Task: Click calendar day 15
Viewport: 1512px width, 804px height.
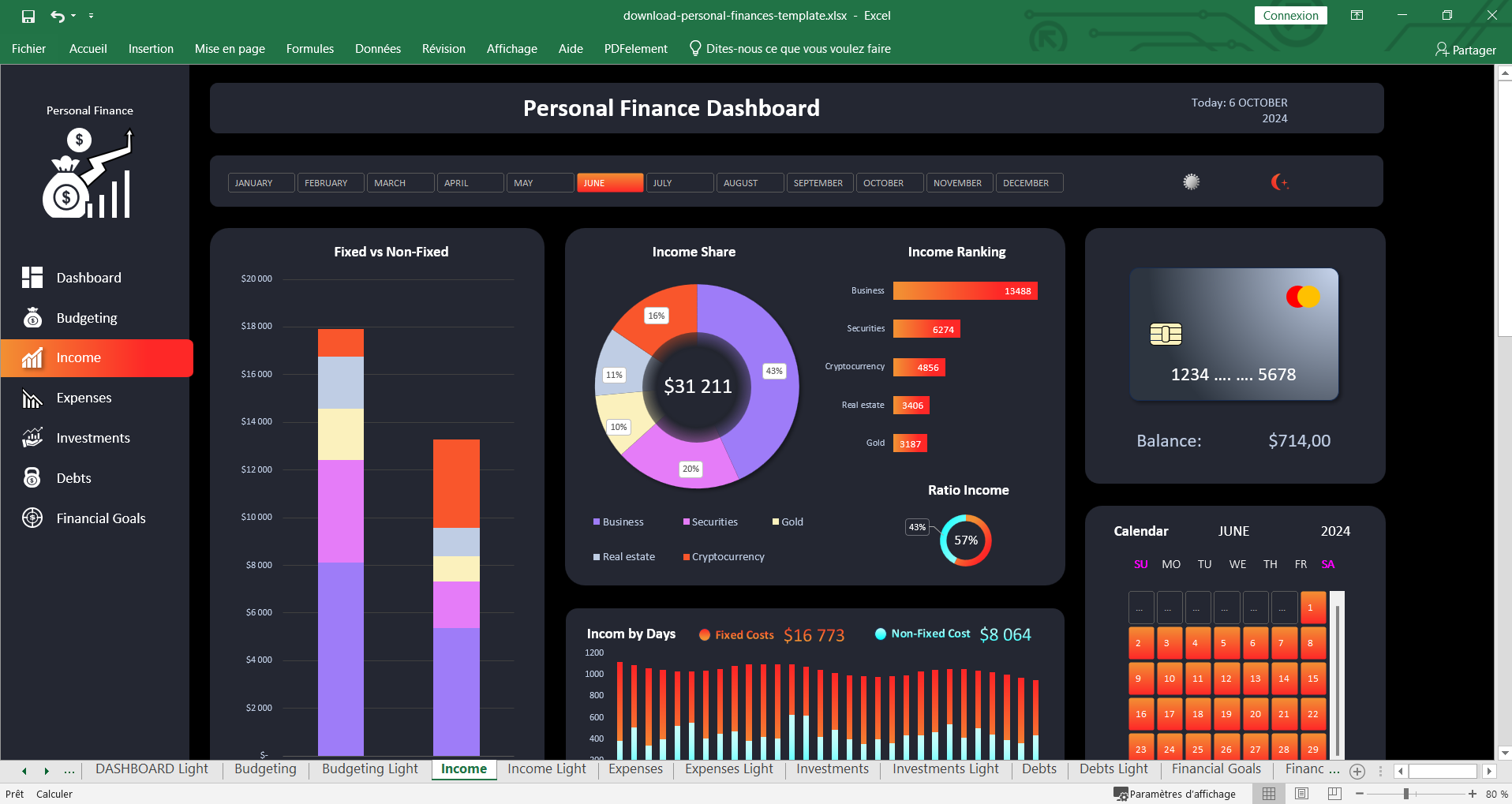Action: pyautogui.click(x=1313, y=679)
